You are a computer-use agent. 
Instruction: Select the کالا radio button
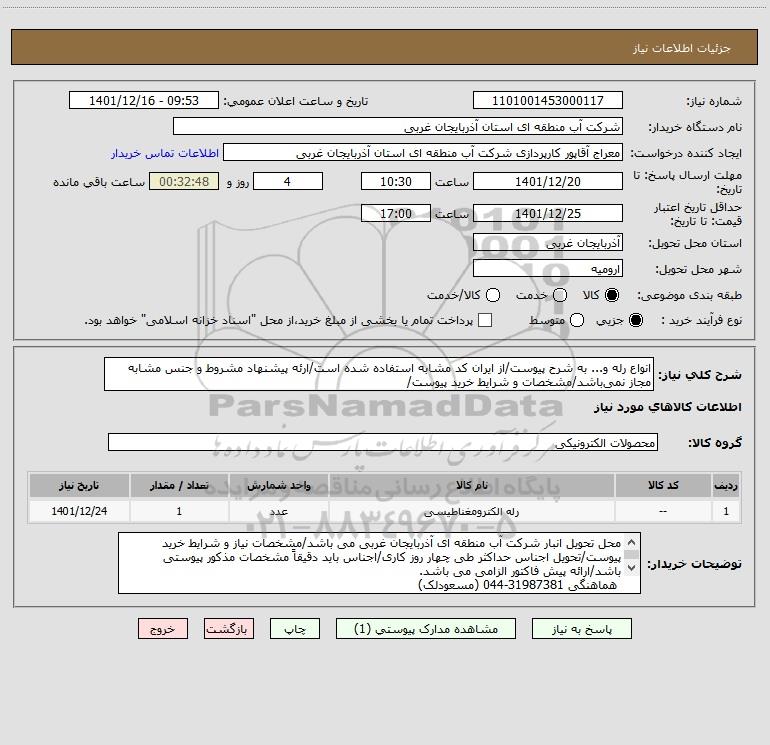pyautogui.click(x=612, y=295)
